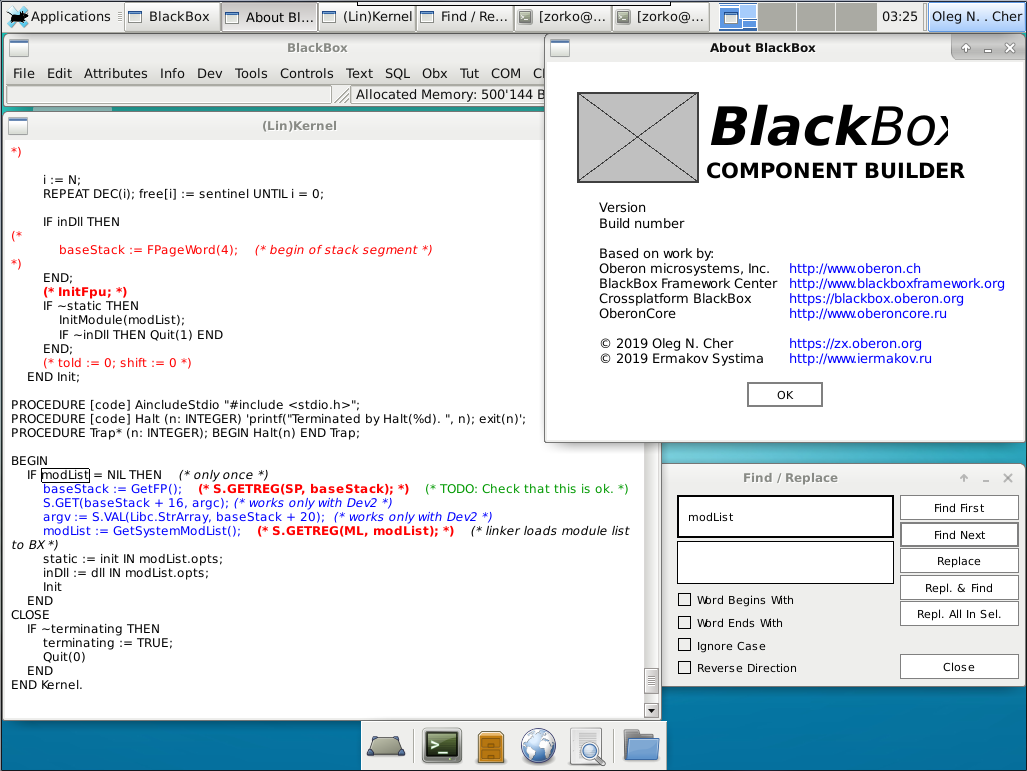This screenshot has height=771, width=1027.
Task: Click the About BlackBox window menu icon
Action: point(560,48)
